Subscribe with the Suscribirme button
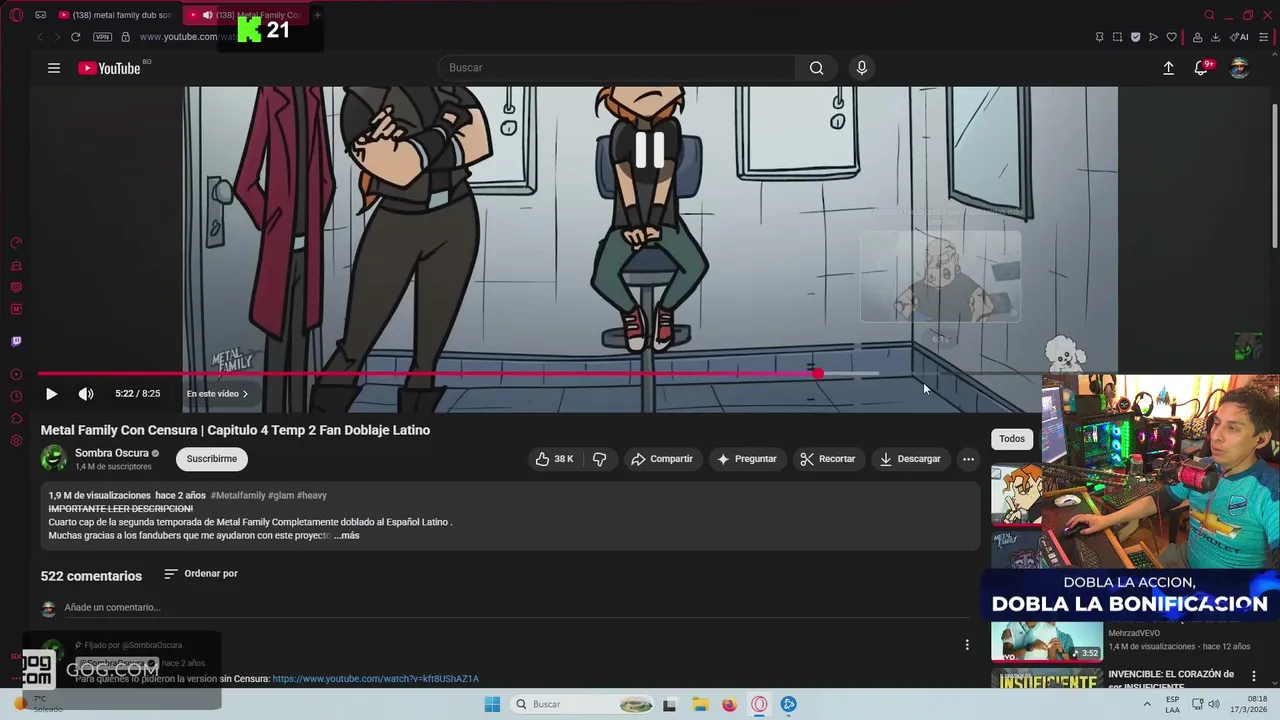 pyautogui.click(x=212, y=459)
